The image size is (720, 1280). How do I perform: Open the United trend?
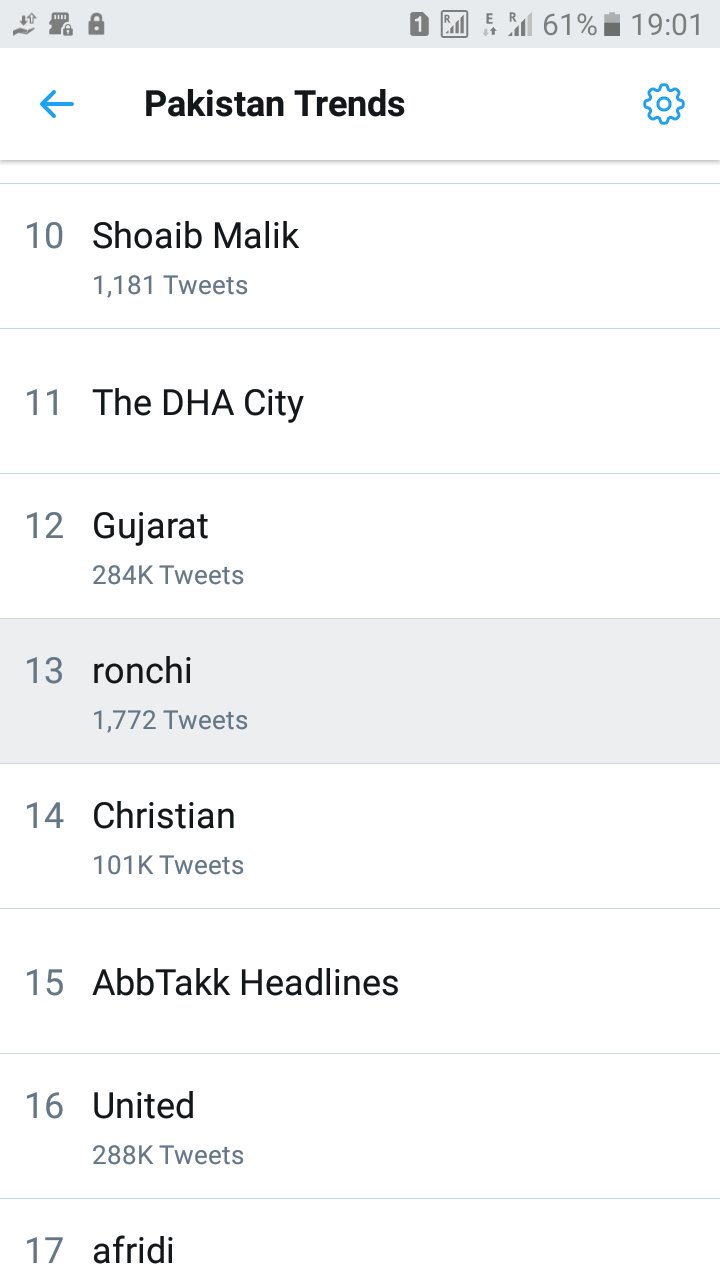pyautogui.click(x=143, y=1107)
